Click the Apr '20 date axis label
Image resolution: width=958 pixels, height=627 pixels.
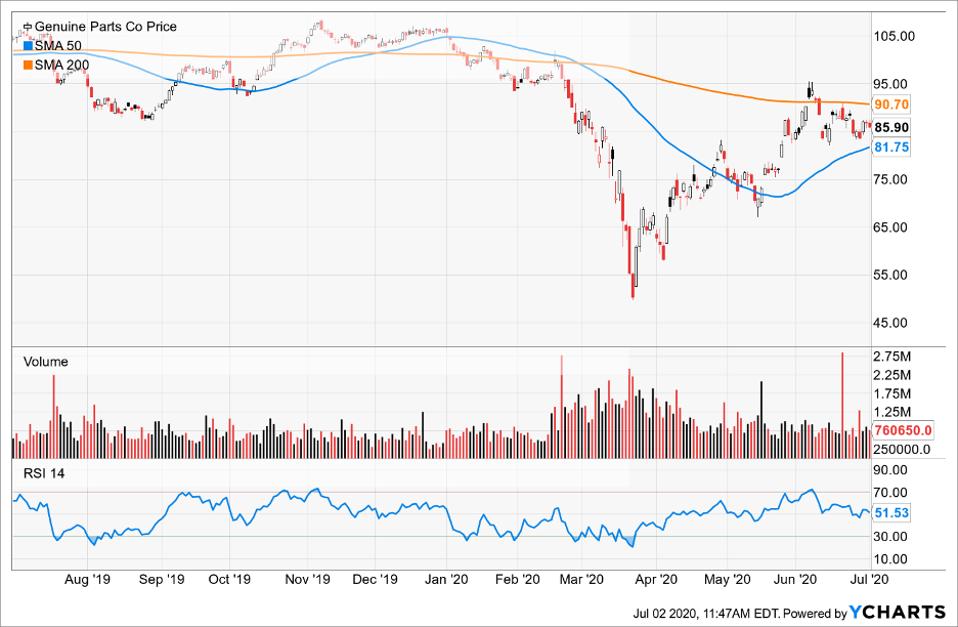656,579
